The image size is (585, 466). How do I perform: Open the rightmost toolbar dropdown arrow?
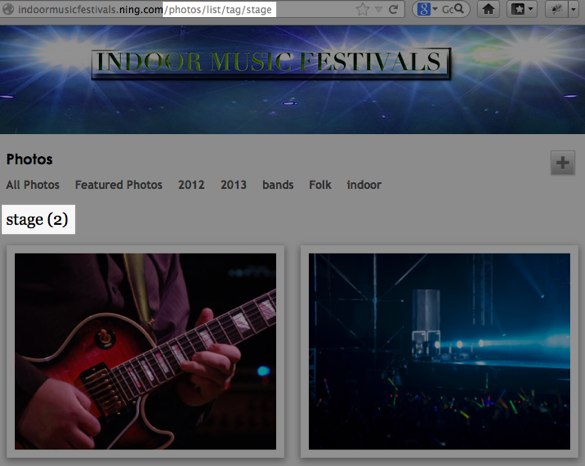[573, 9]
